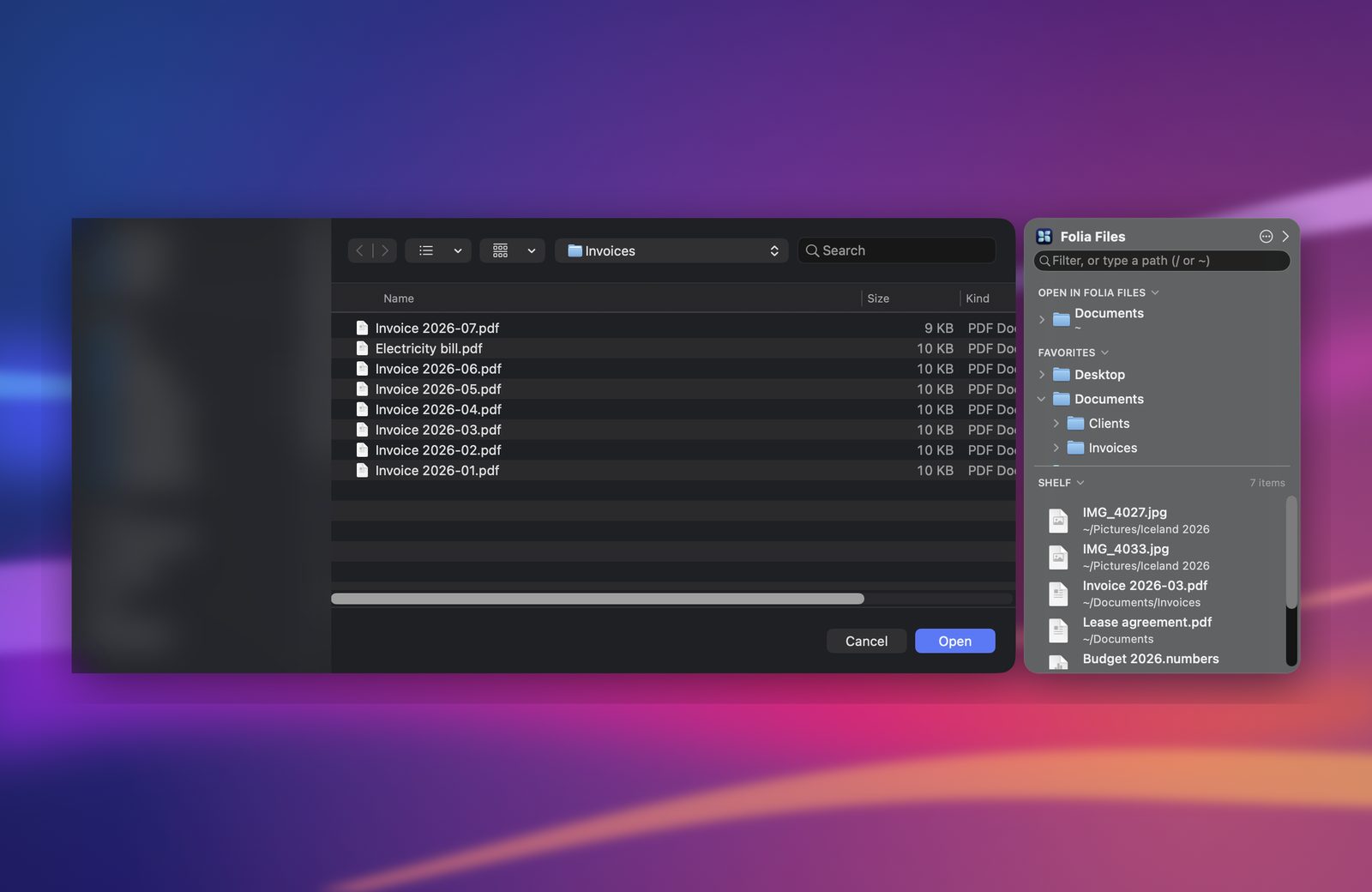Open grouping options dropdown chevron
The width and height of the screenshot is (1372, 892).
(x=532, y=250)
